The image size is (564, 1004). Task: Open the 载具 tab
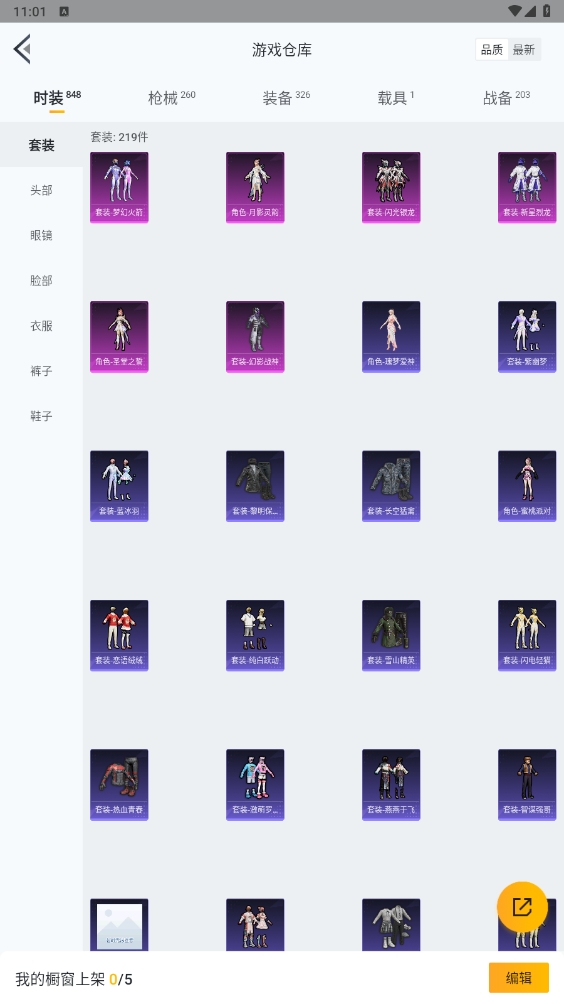tap(396, 97)
